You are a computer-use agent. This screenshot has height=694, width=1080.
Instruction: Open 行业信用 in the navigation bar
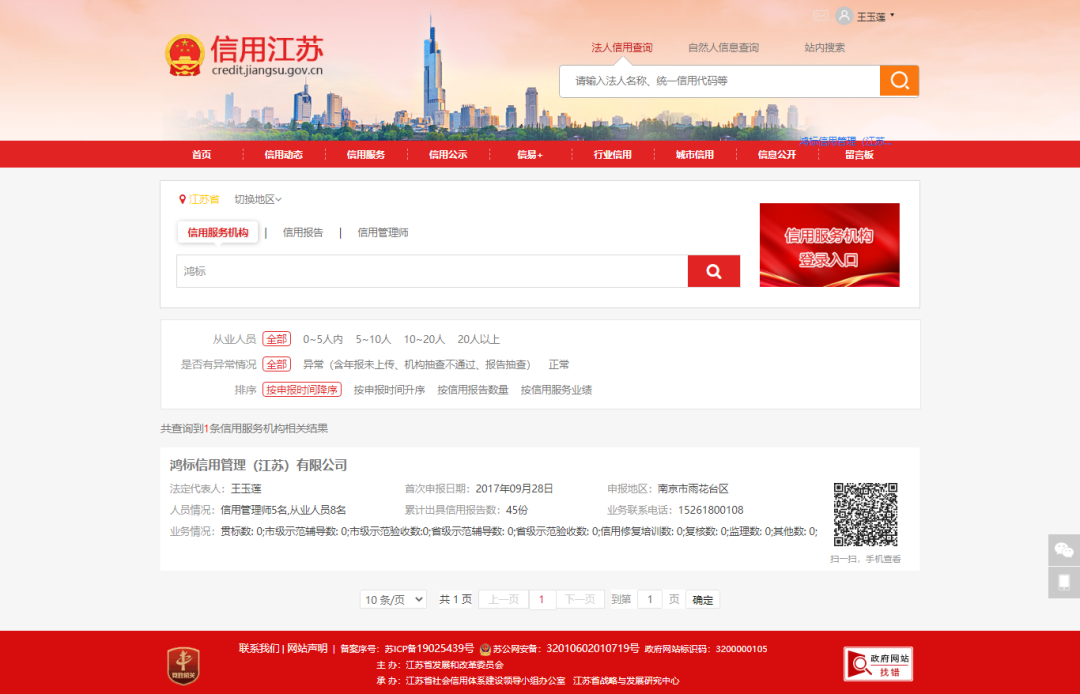[x=612, y=155]
